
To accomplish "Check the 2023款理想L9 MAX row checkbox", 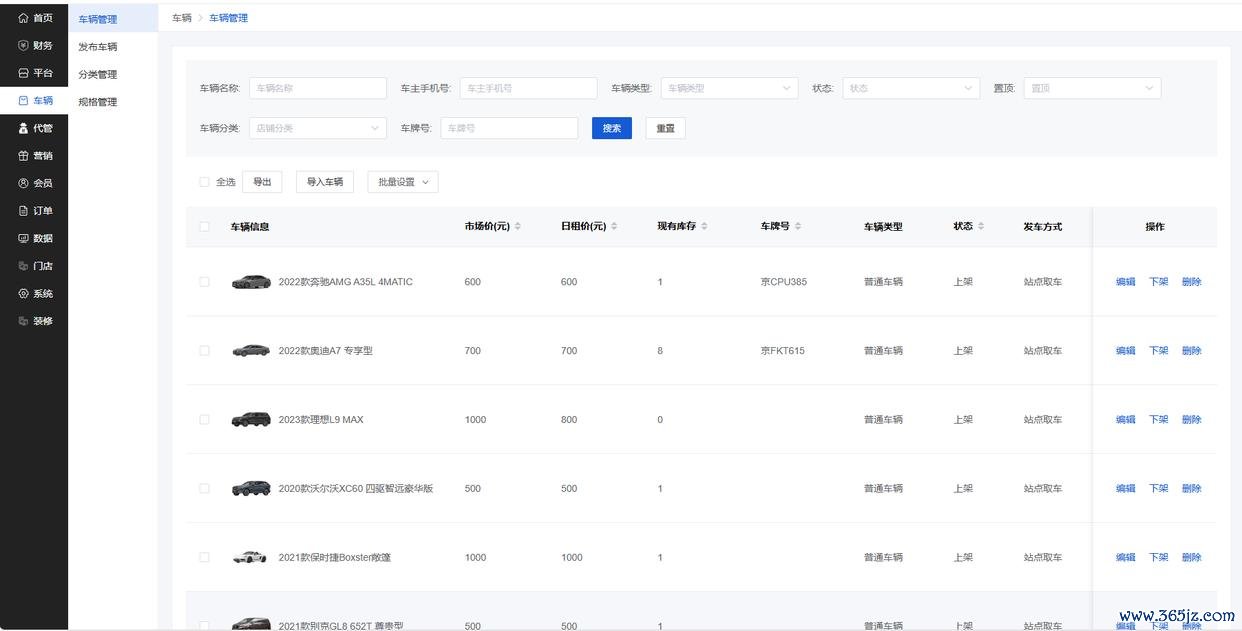I will [x=204, y=420].
